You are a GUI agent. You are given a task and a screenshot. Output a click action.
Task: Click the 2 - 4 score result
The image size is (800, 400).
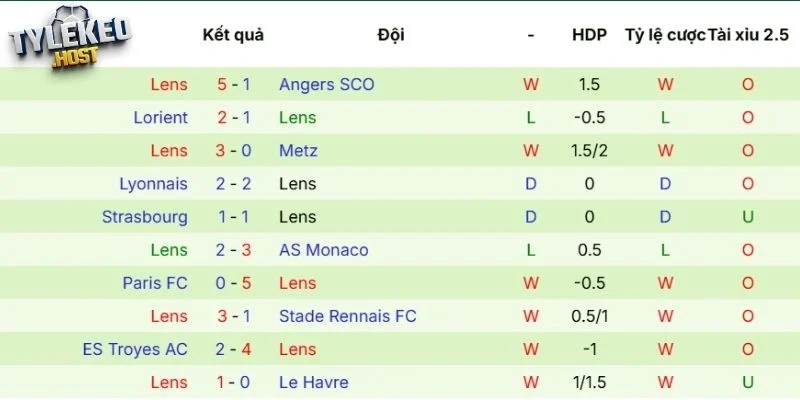coord(233,349)
